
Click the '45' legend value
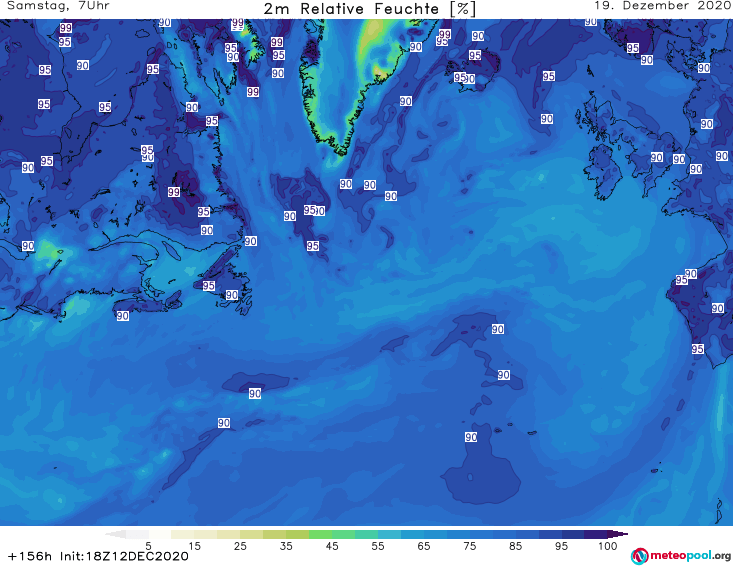point(331,546)
